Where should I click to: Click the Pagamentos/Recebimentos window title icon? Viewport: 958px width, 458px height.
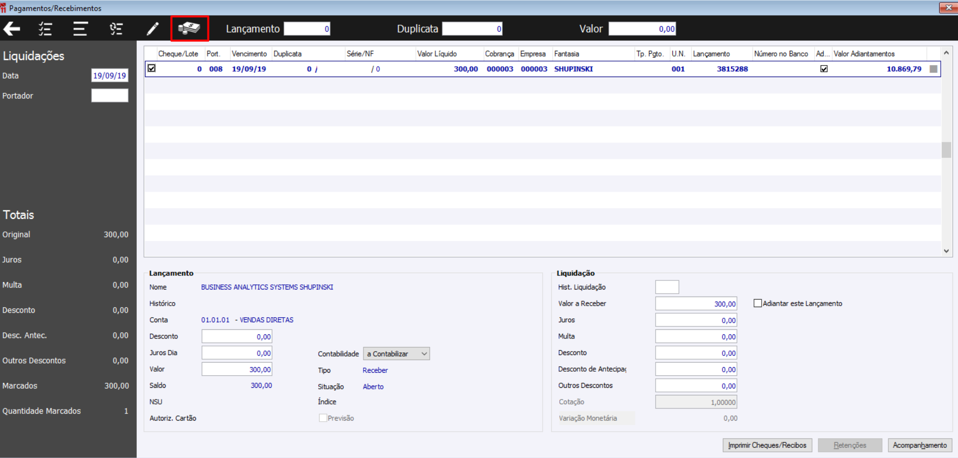(x=4, y=9)
